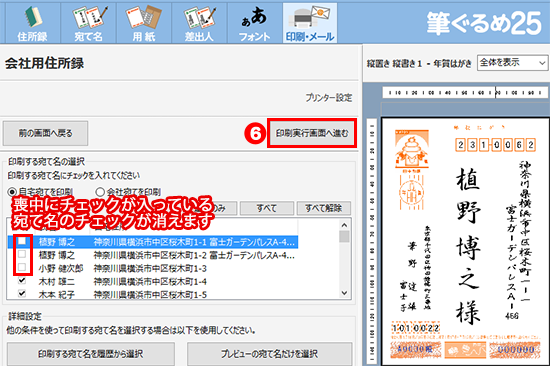The height and width of the screenshot is (366, 550).
Task: Click the horizontal ruler above preview
Action: (464, 93)
